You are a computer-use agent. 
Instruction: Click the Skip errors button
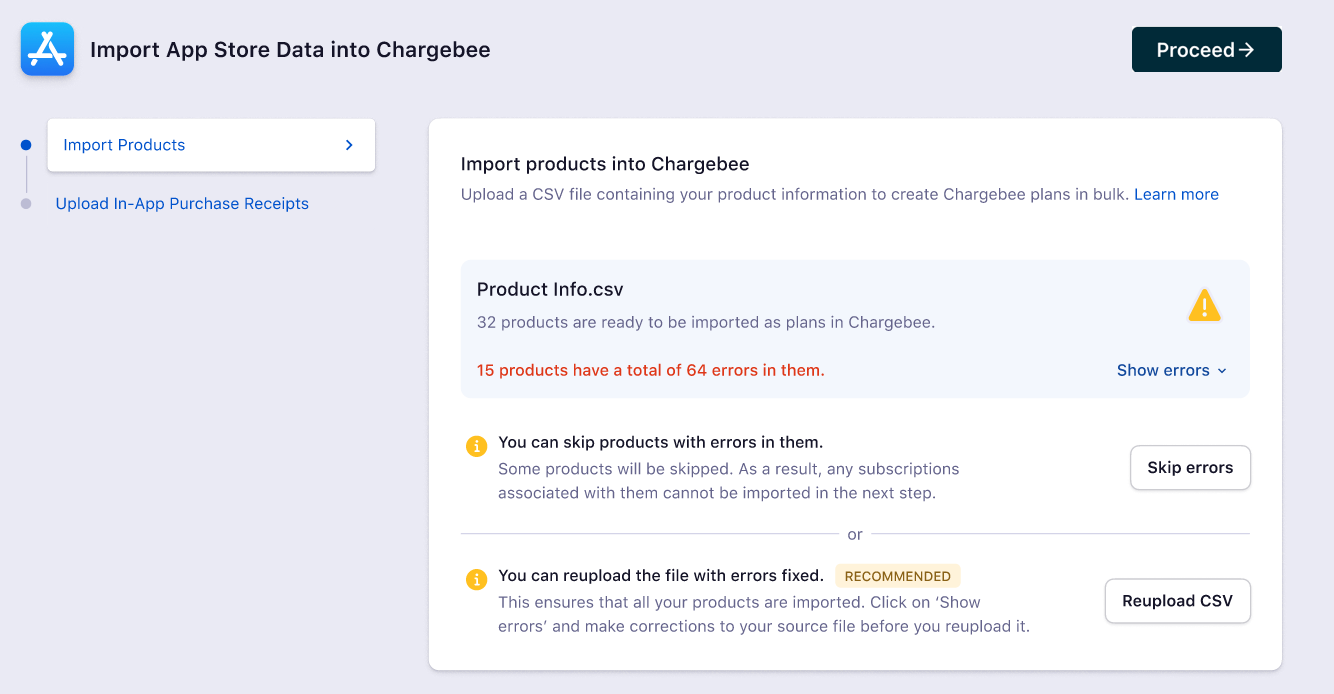(x=1190, y=467)
